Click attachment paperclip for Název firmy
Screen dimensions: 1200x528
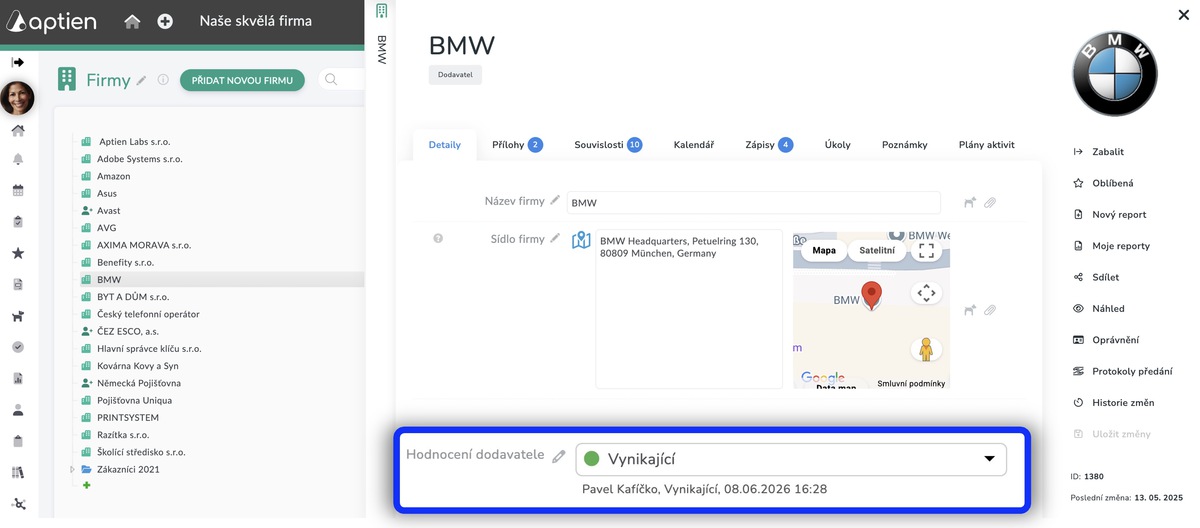(x=990, y=203)
